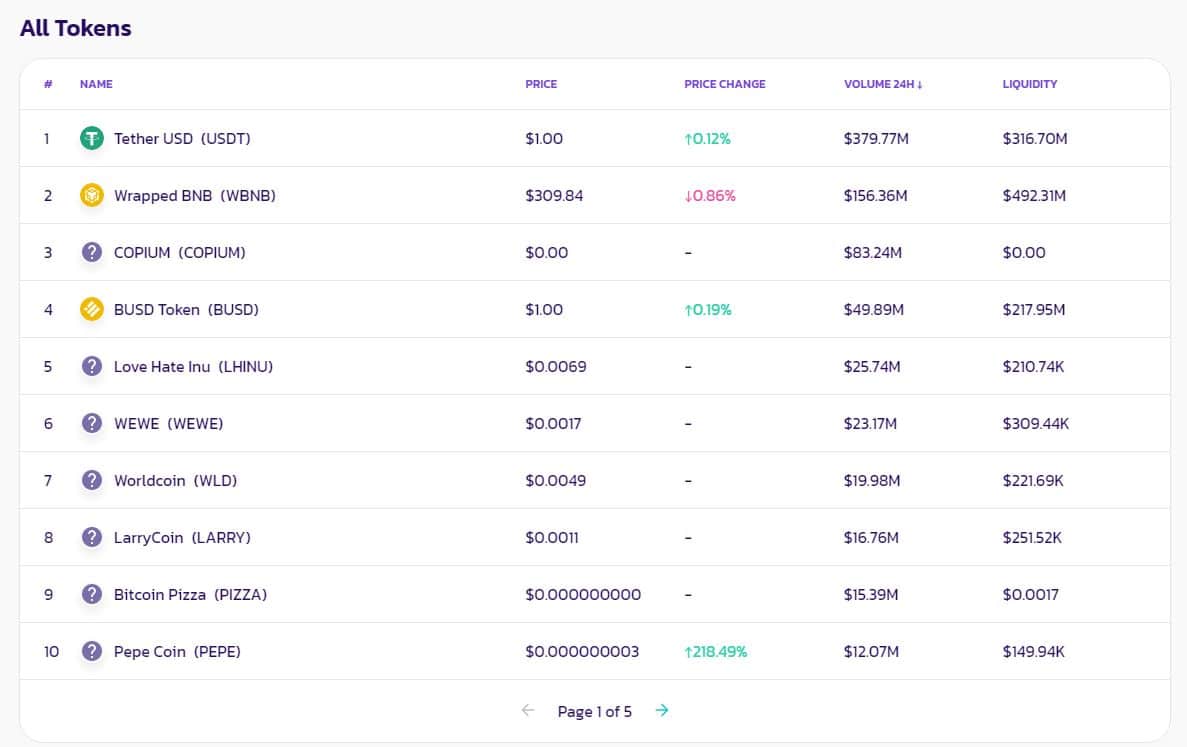This screenshot has width=1187, height=747.
Task: Click the $309.84 price value
Action: [554, 195]
